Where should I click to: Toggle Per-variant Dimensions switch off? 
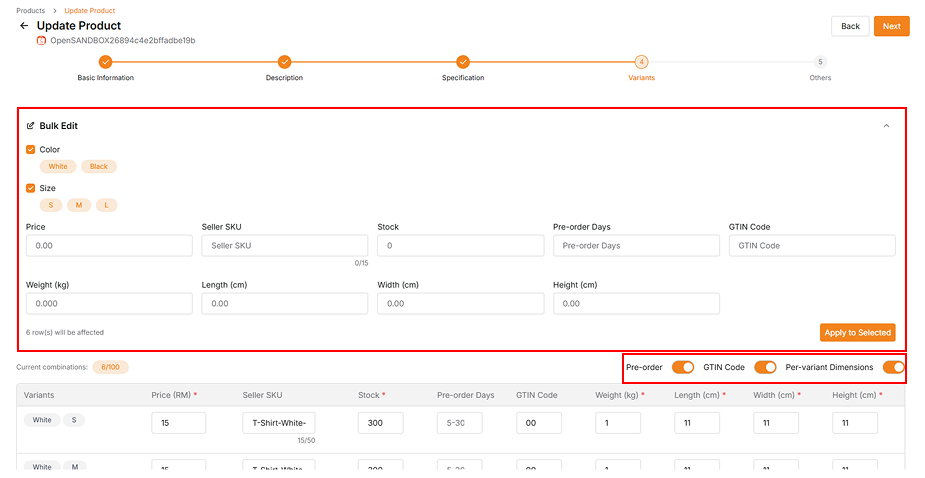click(x=893, y=367)
